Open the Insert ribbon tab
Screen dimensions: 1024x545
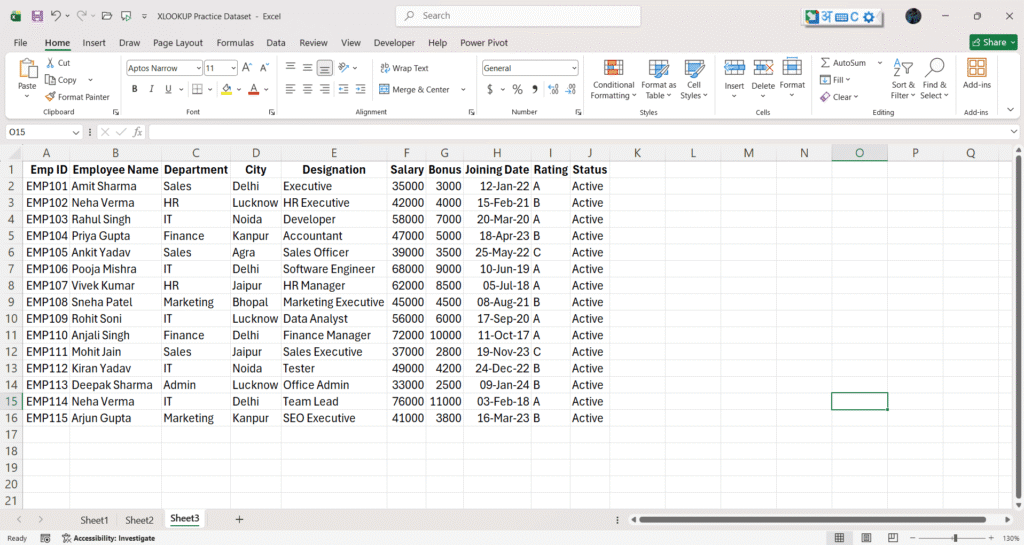coord(94,42)
